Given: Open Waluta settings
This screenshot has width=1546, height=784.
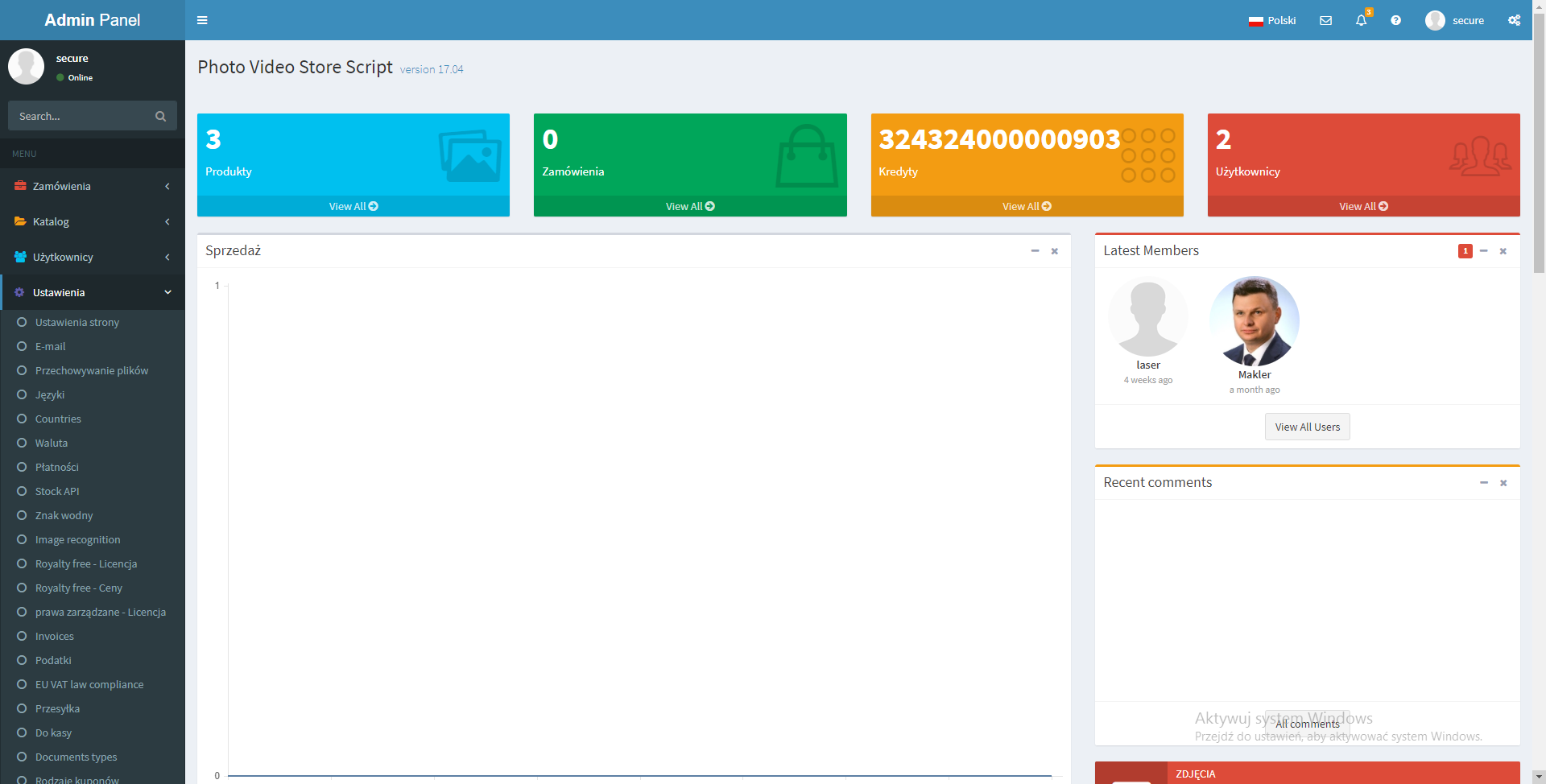Looking at the screenshot, I should [x=52, y=443].
